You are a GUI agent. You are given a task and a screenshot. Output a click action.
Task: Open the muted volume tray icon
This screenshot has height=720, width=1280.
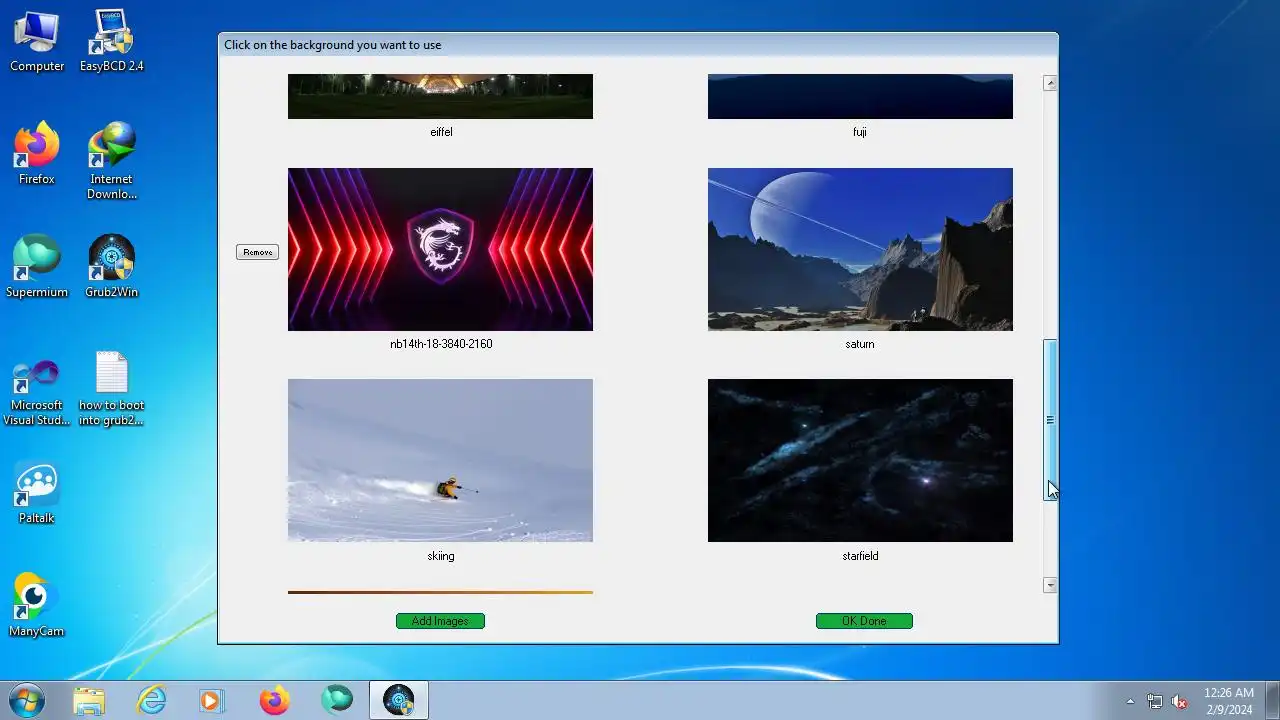[x=1180, y=701]
